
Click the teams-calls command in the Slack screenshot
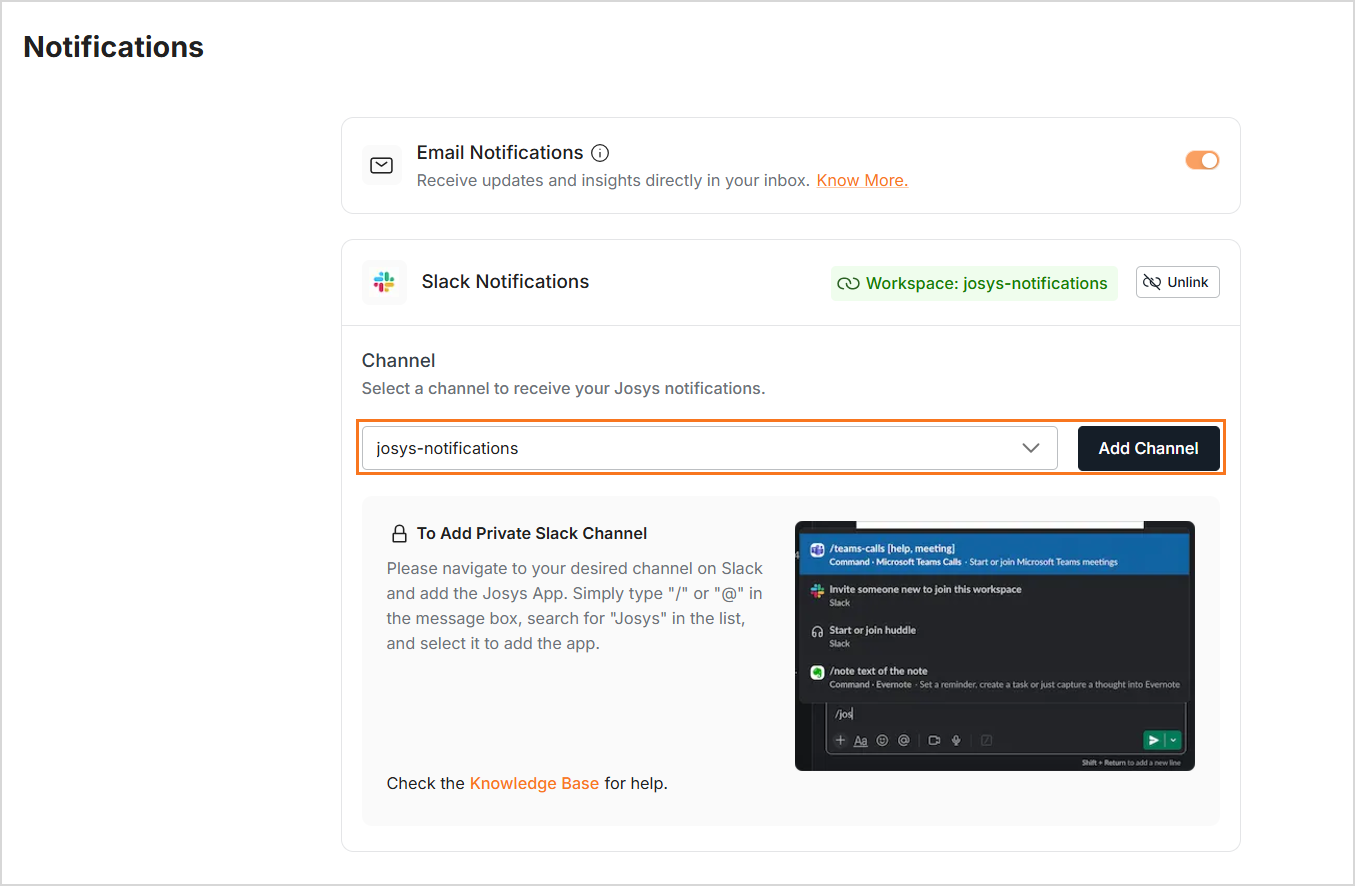(x=994, y=554)
